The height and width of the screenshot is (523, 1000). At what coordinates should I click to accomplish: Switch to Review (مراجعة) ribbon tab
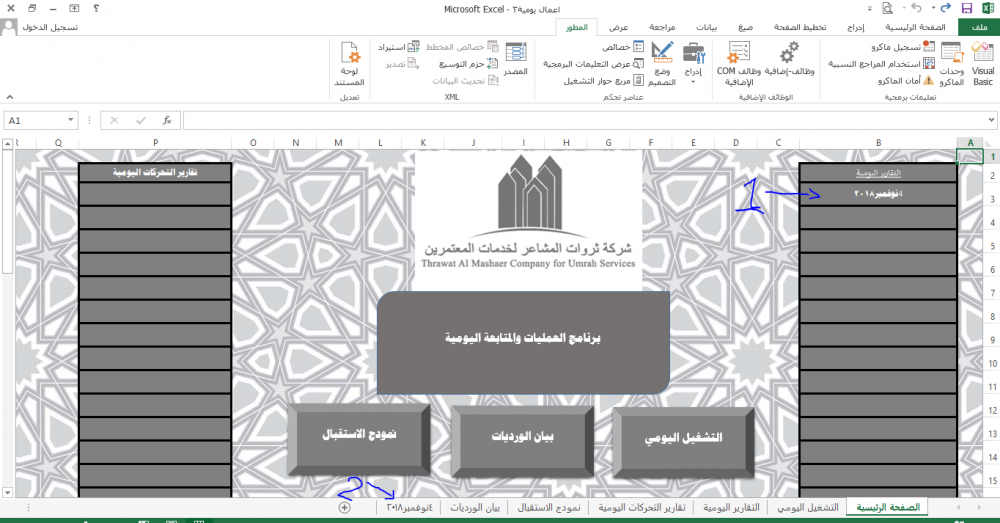point(662,27)
